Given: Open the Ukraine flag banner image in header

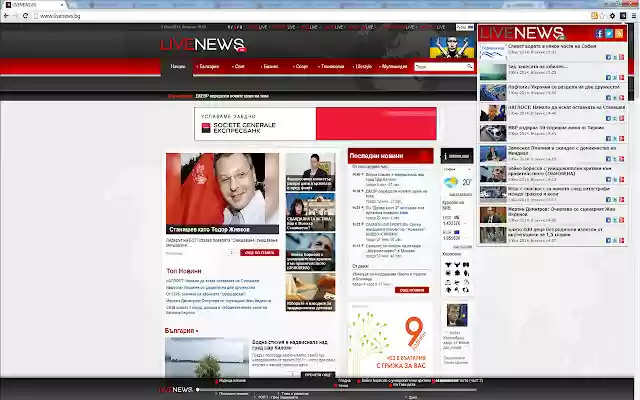Looking at the screenshot, I should [x=451, y=47].
